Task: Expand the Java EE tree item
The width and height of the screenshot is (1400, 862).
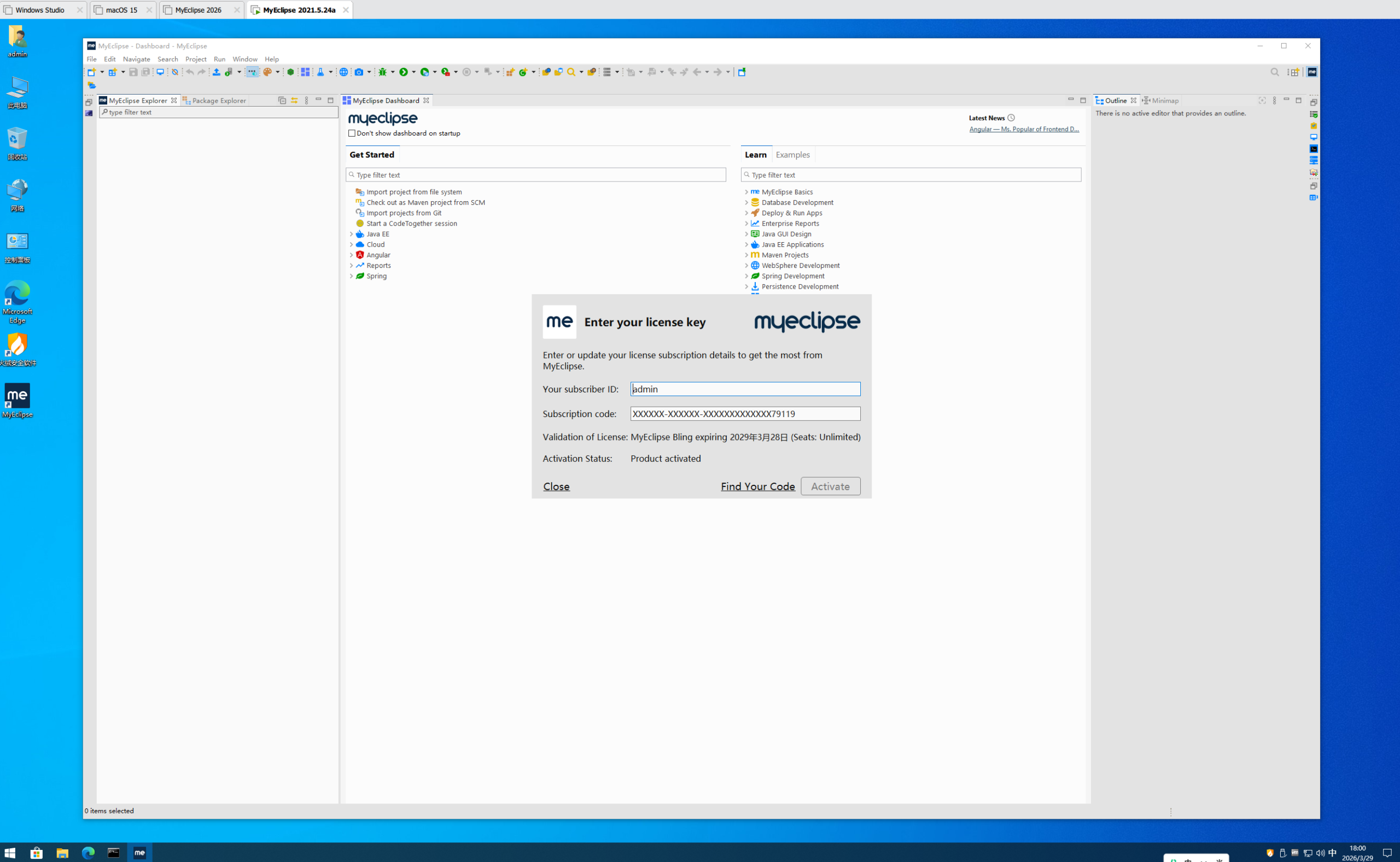Action: click(351, 234)
